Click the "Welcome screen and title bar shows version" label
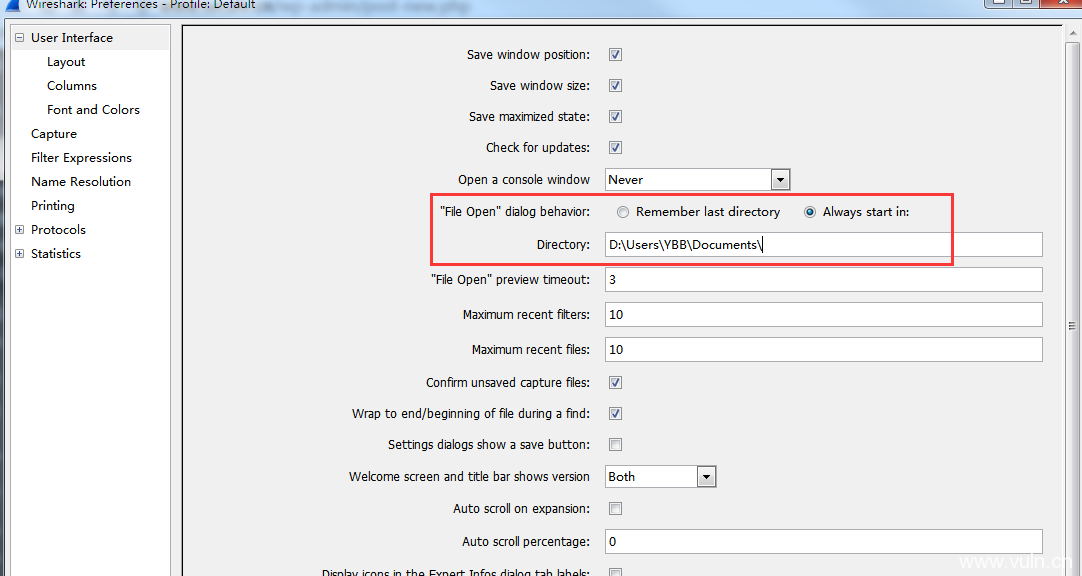Screen dimensions: 1082x576 coord(469,477)
